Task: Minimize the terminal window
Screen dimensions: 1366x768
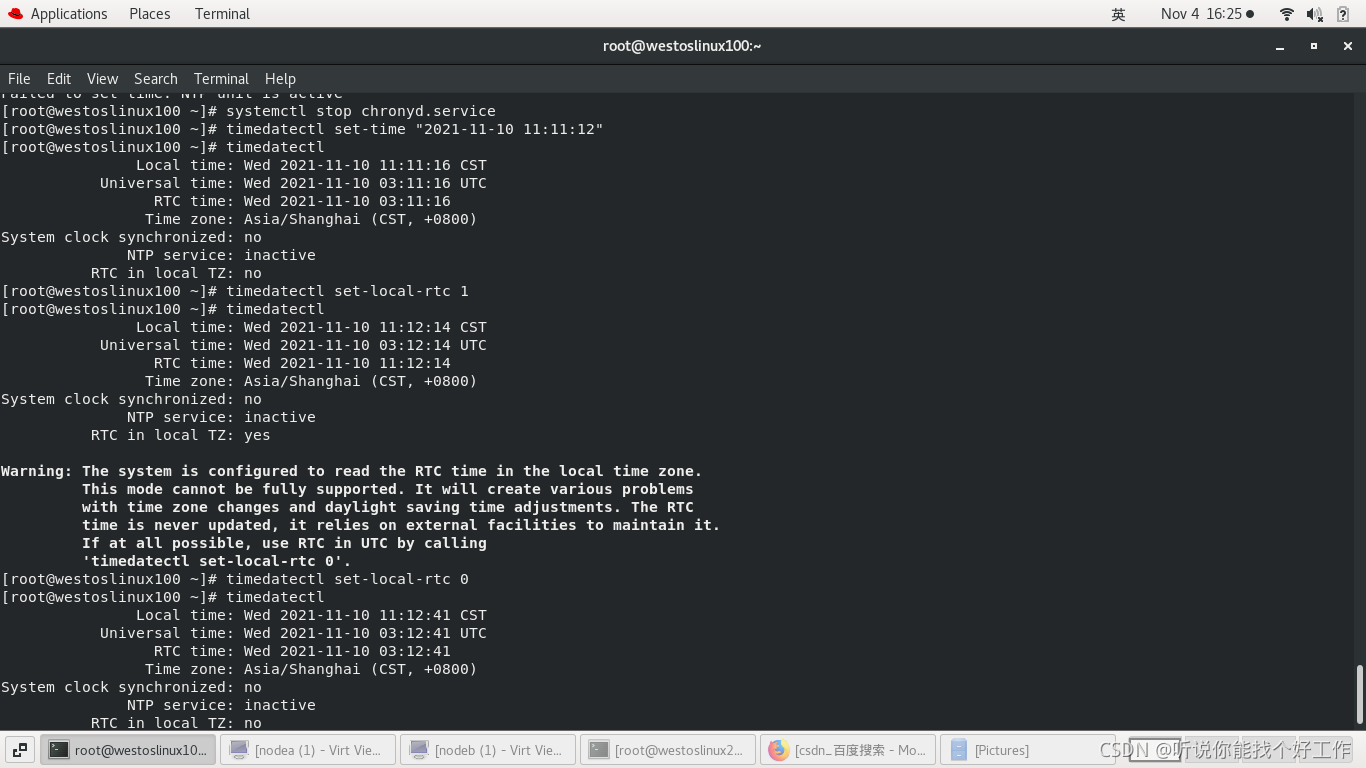Action: click(1280, 46)
